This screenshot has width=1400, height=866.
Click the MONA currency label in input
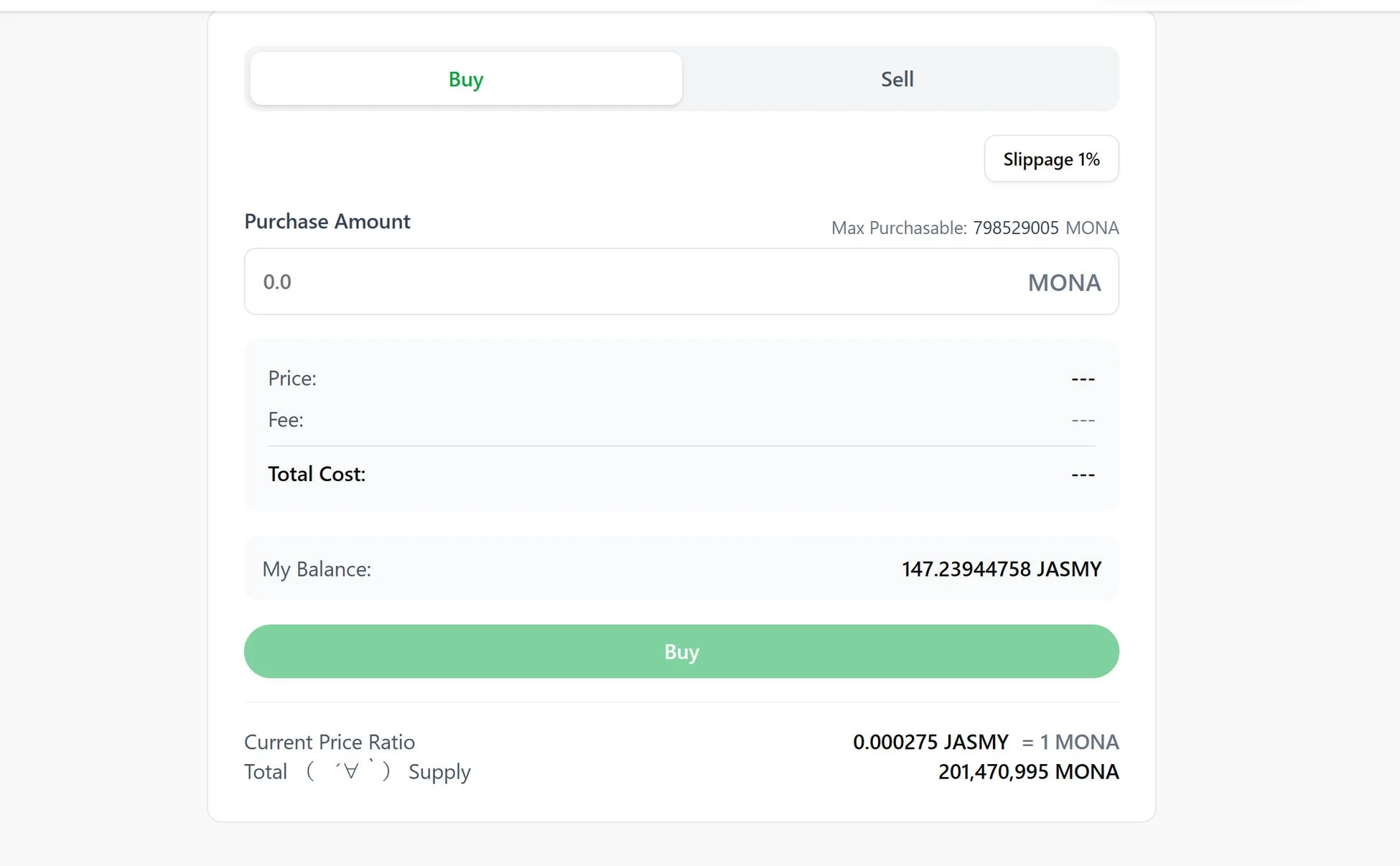[x=1064, y=282]
